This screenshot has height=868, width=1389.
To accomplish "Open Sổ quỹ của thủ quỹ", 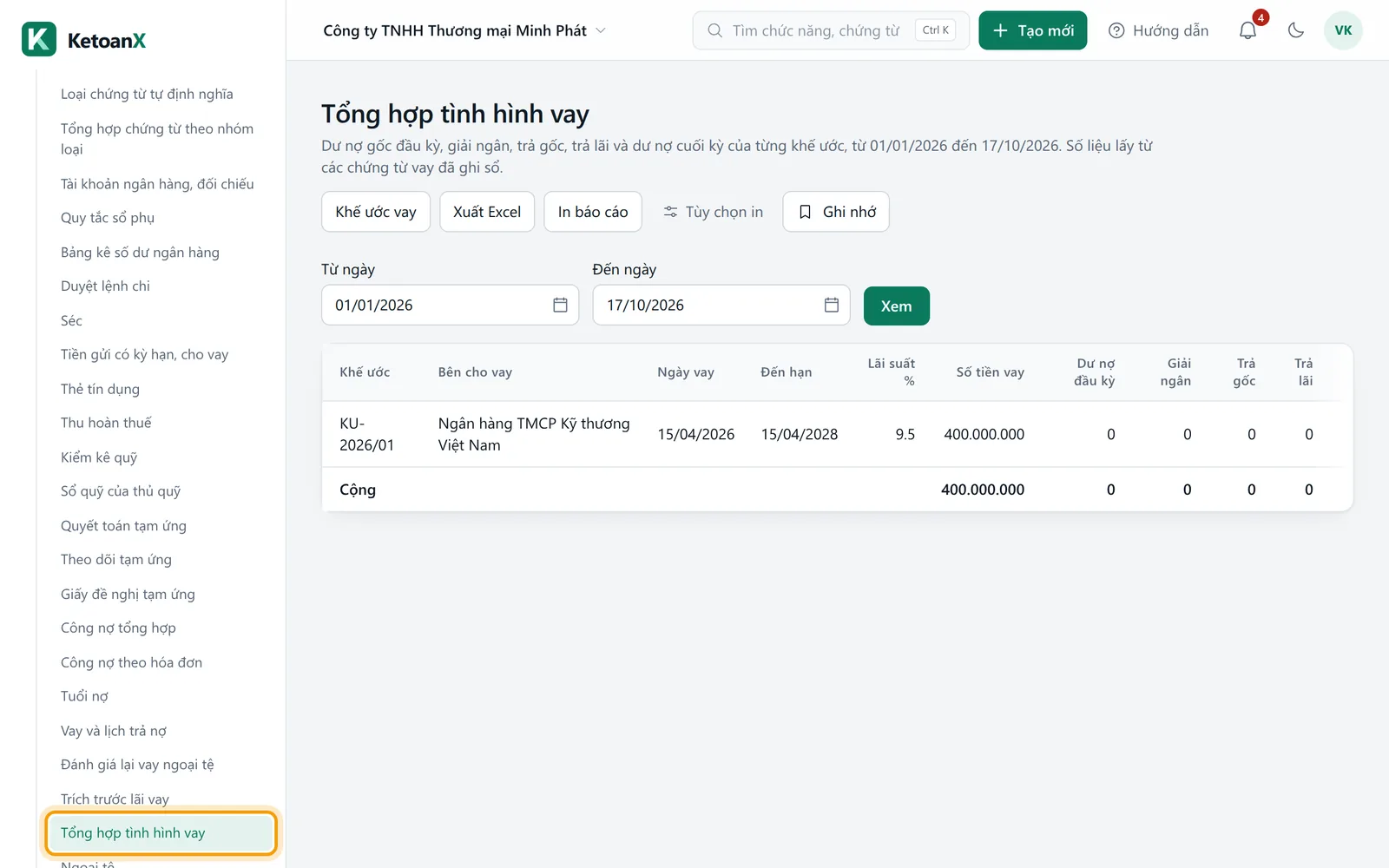I will pos(121,491).
